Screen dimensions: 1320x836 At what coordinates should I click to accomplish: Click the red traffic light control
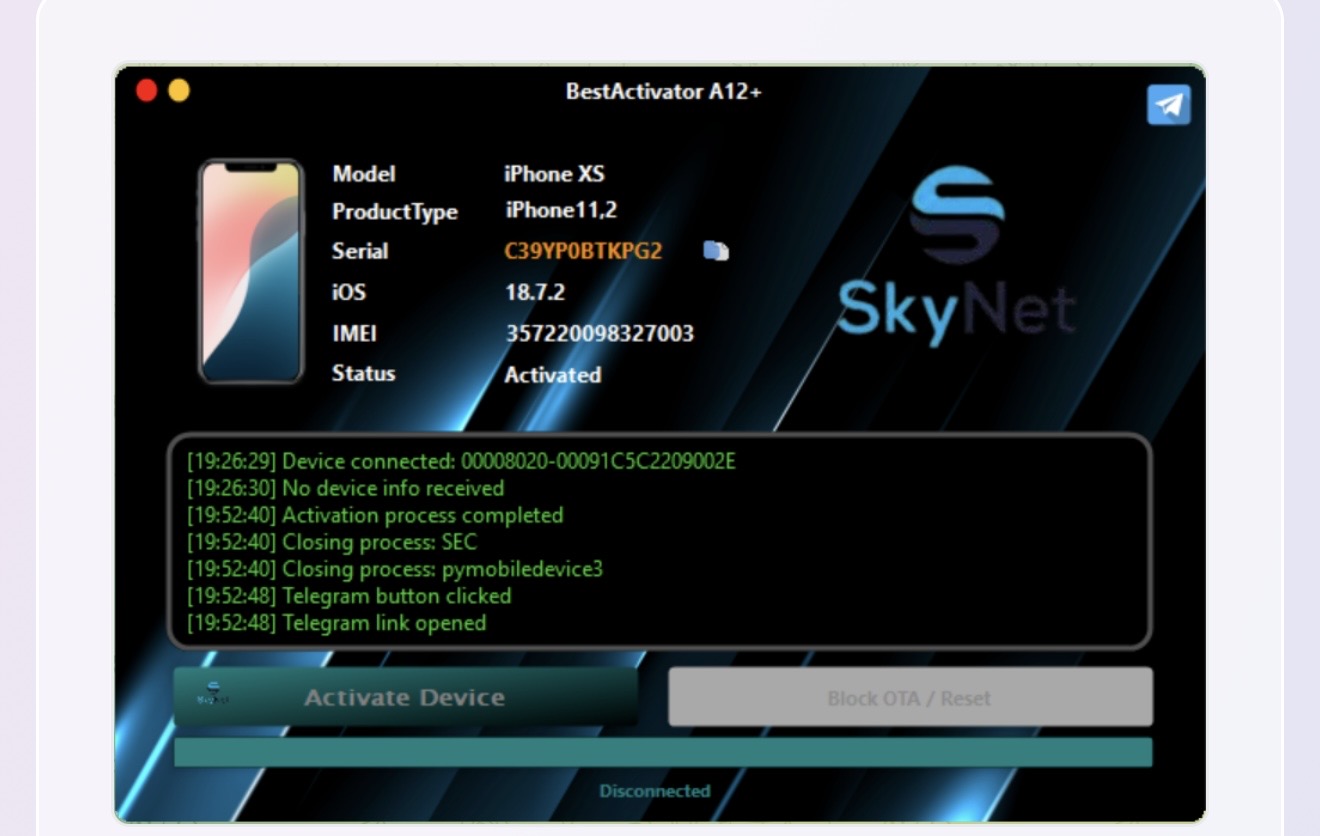point(146,91)
